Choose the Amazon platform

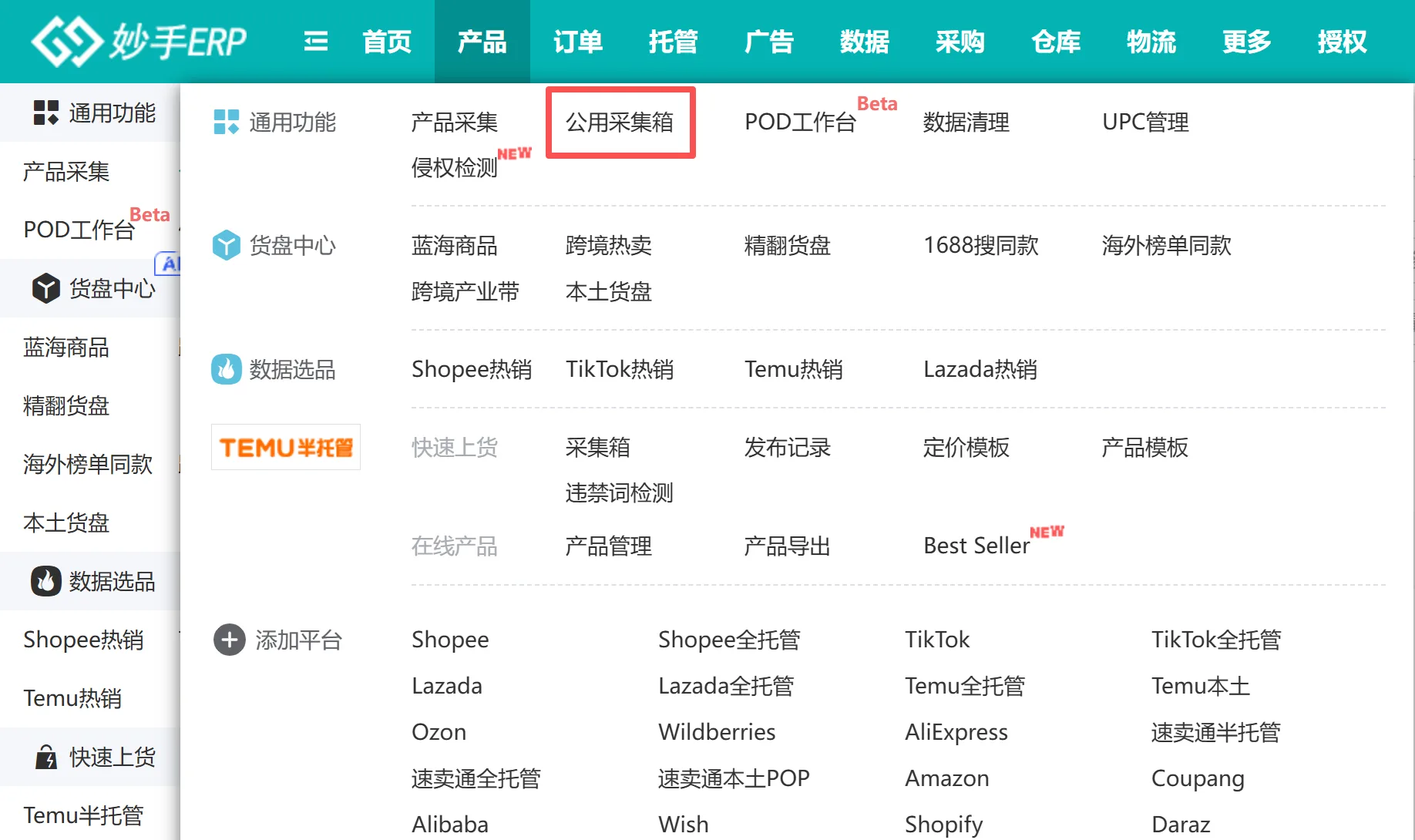[946, 778]
